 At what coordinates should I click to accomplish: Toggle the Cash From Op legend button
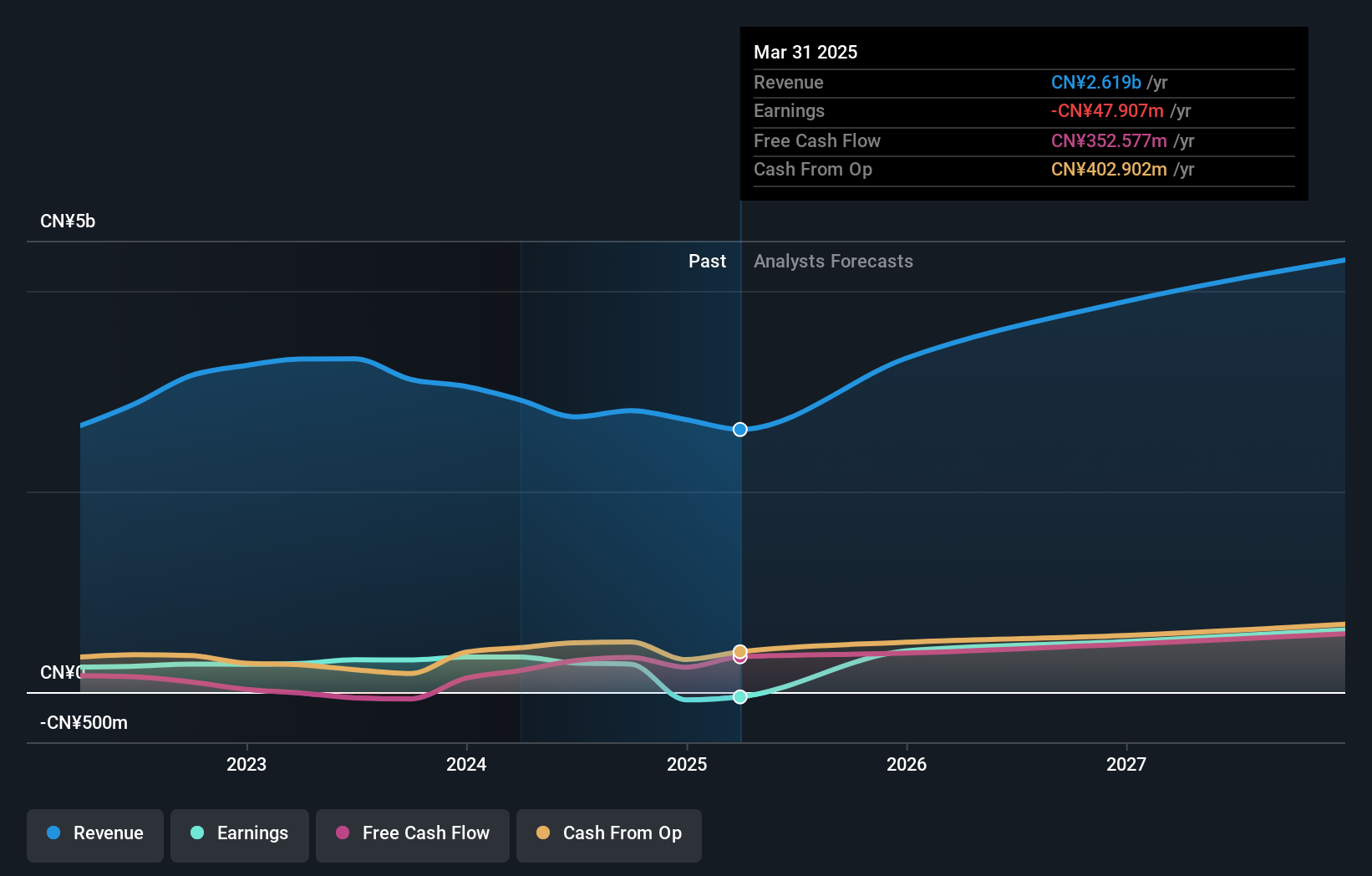pyautogui.click(x=609, y=835)
